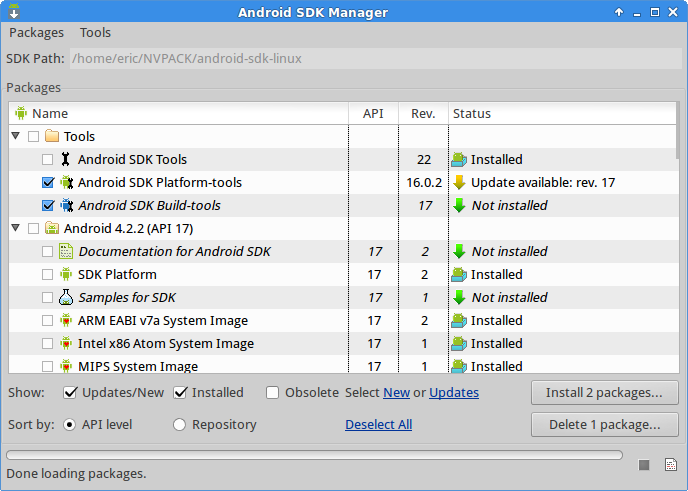Viewport: 688px width, 491px height.
Task: Click 'Done loading packages.' status text
Action: pyautogui.click(x=76, y=473)
